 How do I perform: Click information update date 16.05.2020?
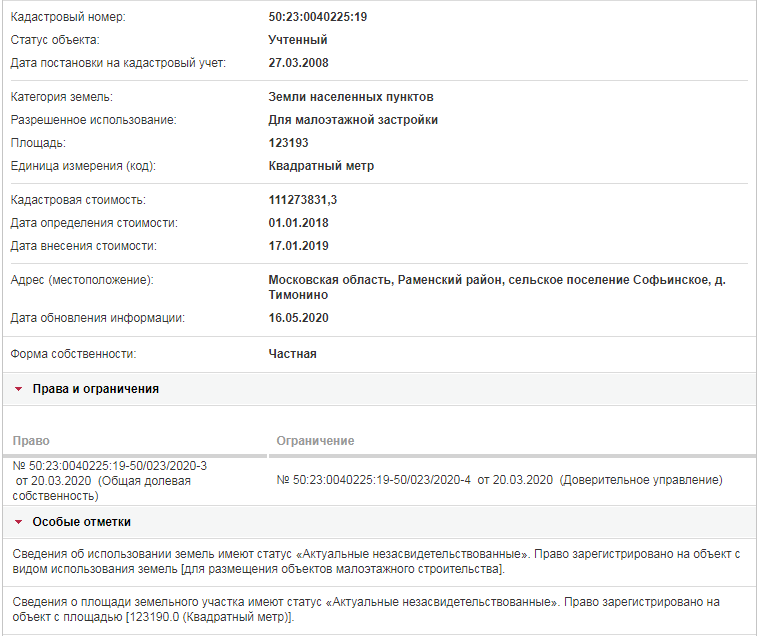[x=298, y=318]
